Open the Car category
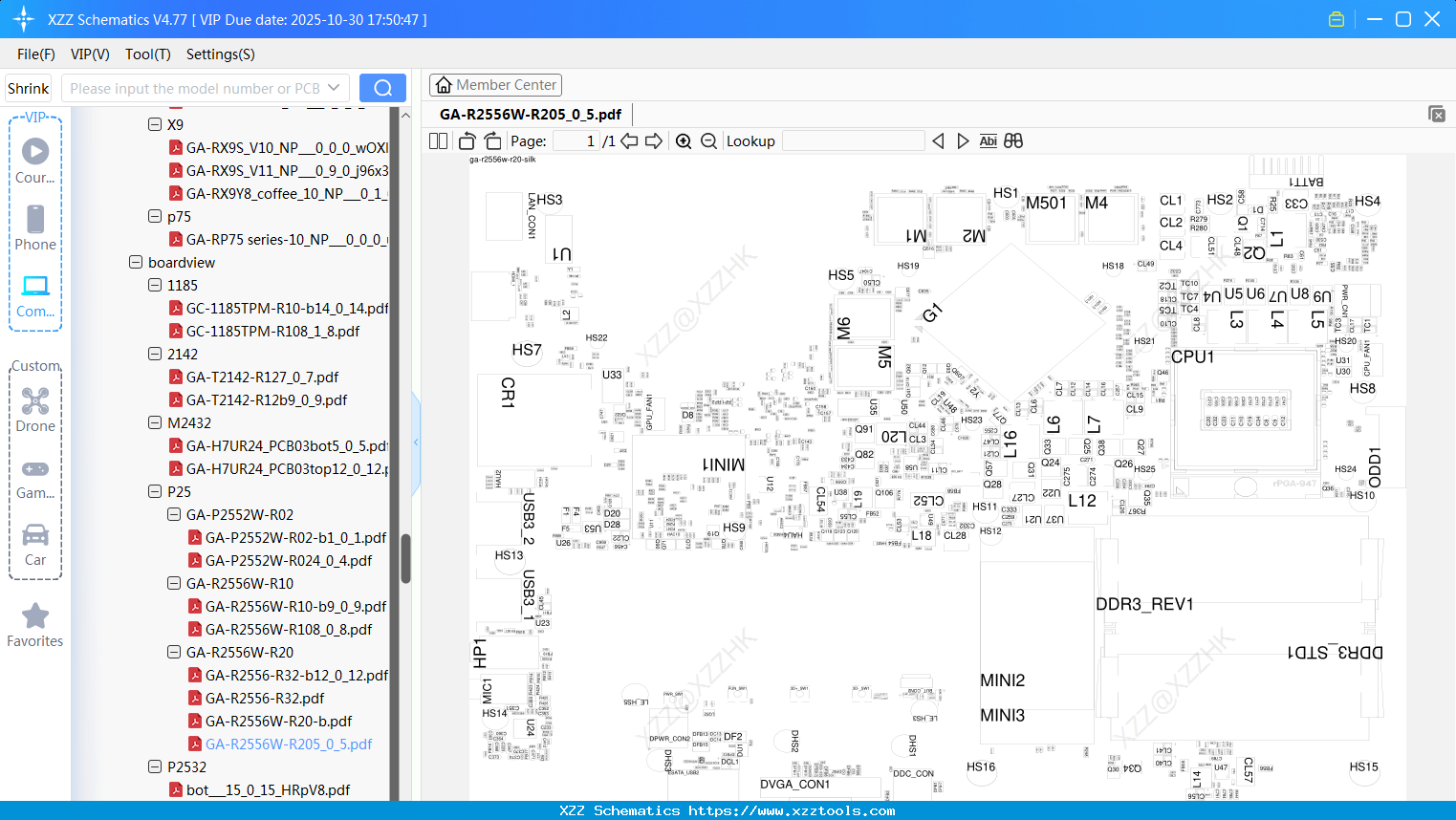The width and height of the screenshot is (1456, 820). point(35,546)
